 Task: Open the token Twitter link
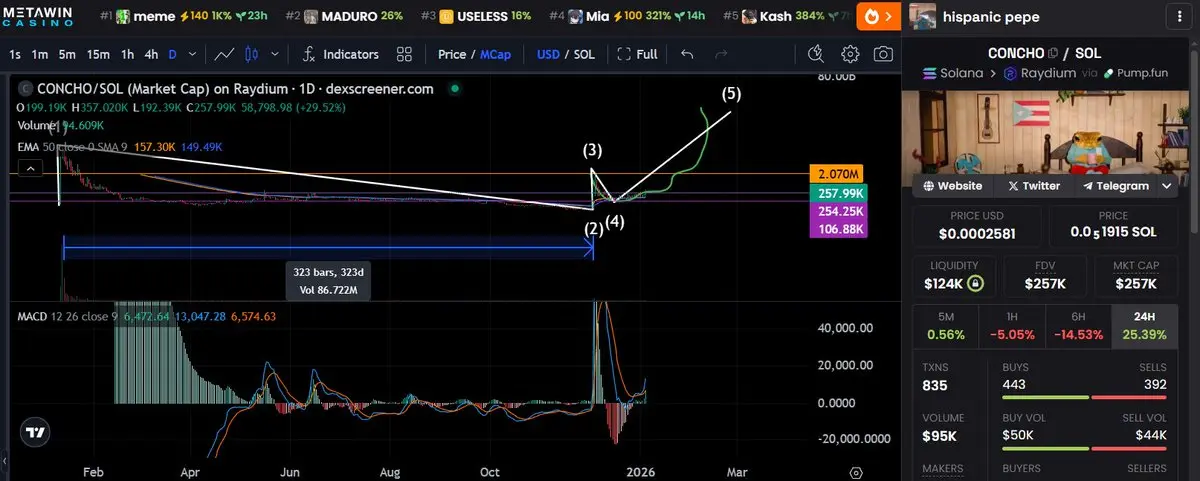click(1033, 186)
